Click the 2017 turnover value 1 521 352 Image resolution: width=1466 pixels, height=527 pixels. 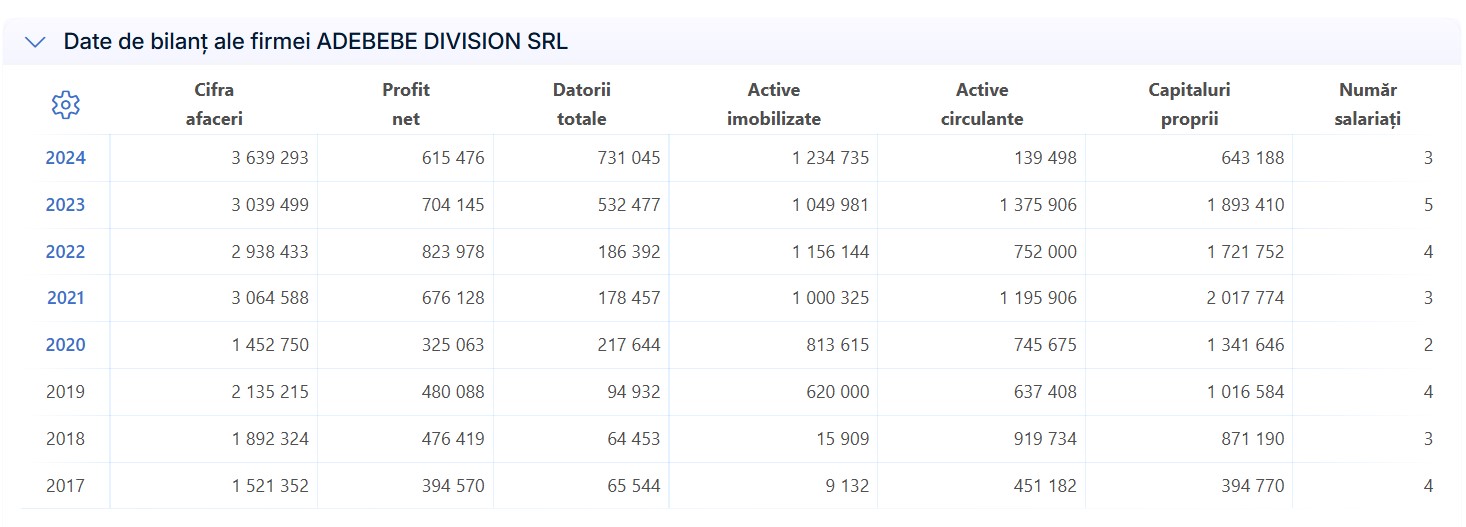pos(270,486)
